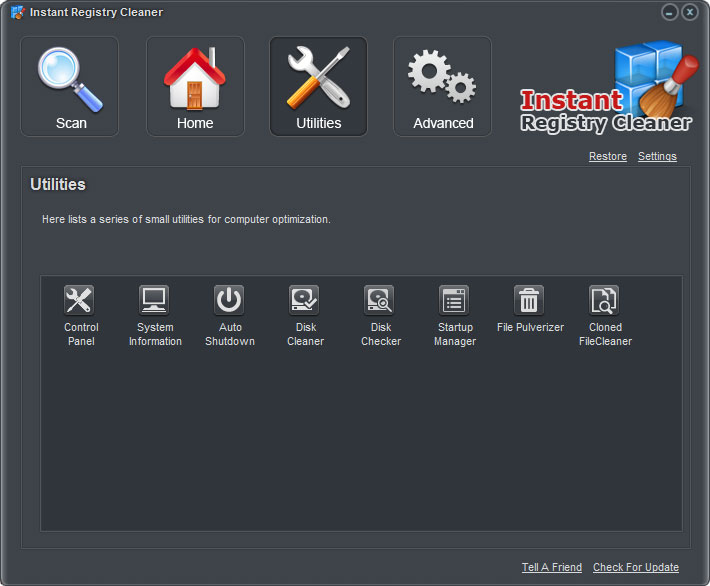
Task: Go to the Home tab
Action: tap(195, 86)
